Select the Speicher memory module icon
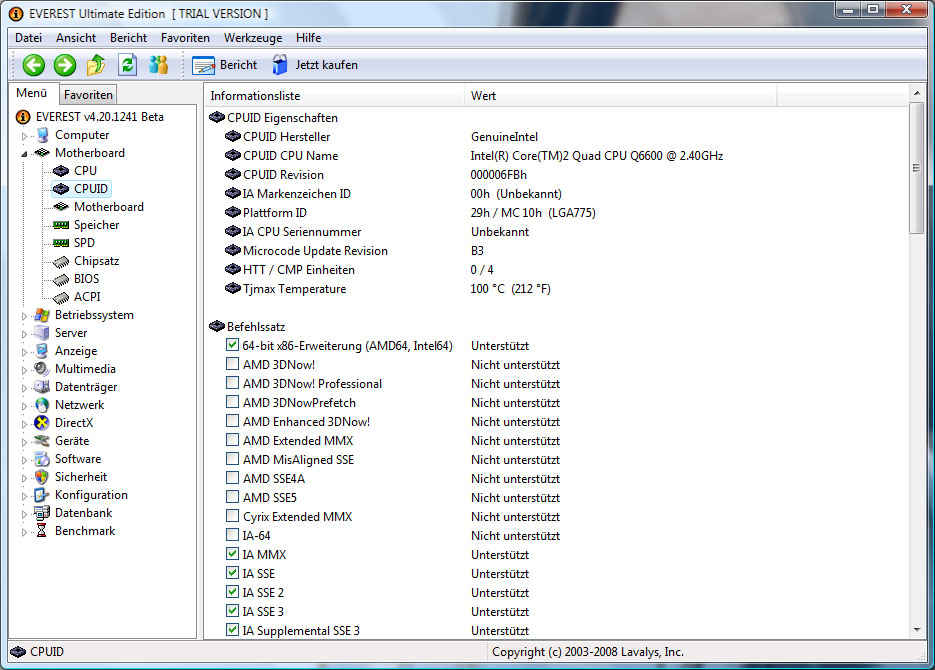 61,225
